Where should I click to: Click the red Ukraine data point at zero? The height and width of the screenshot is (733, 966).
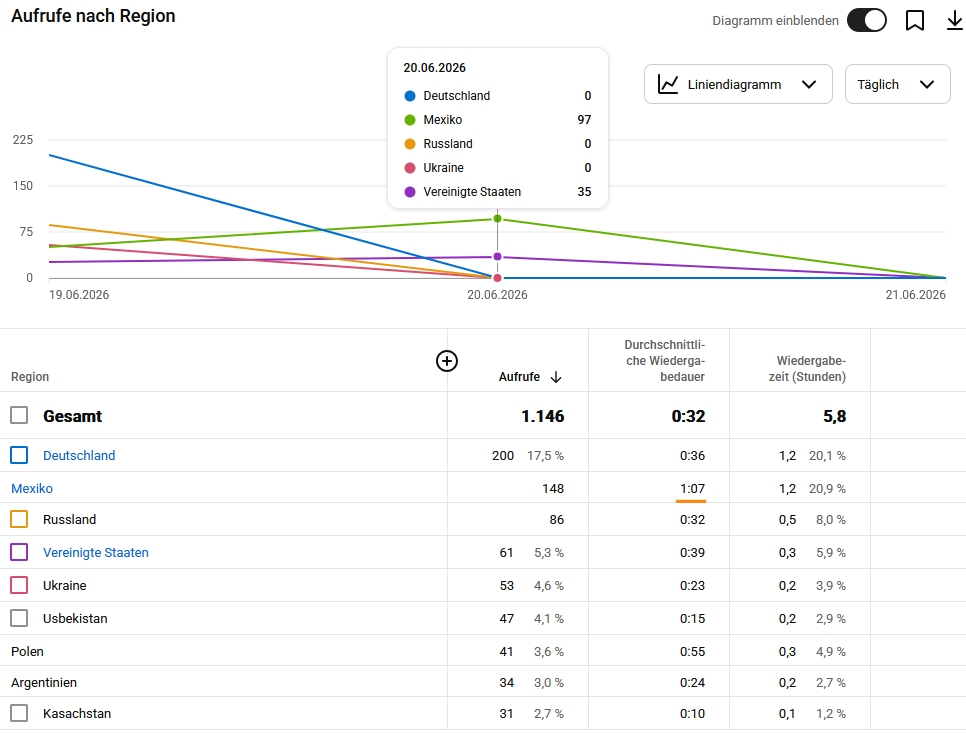tap(498, 278)
